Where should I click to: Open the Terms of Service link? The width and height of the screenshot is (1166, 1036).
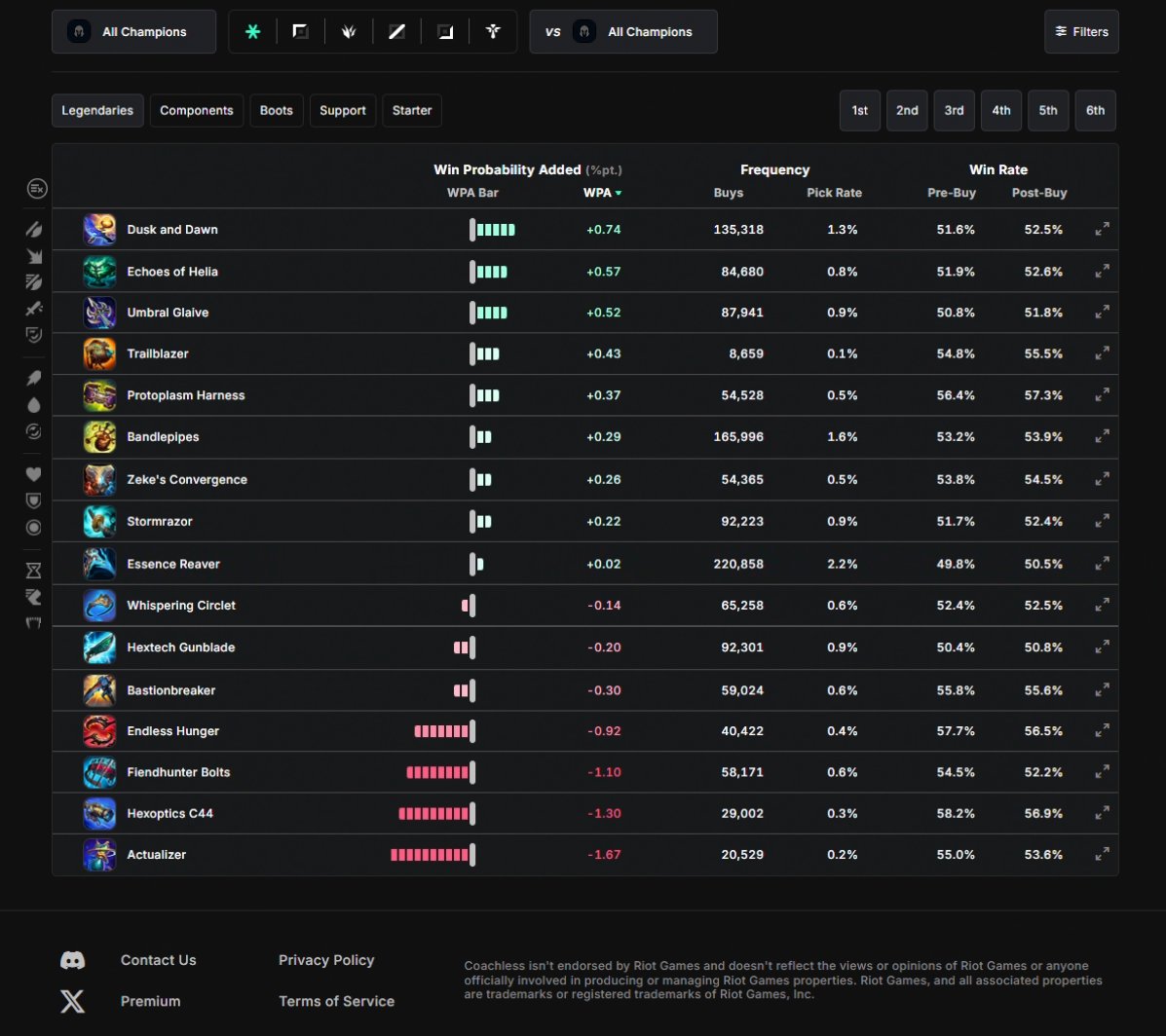pos(337,1001)
